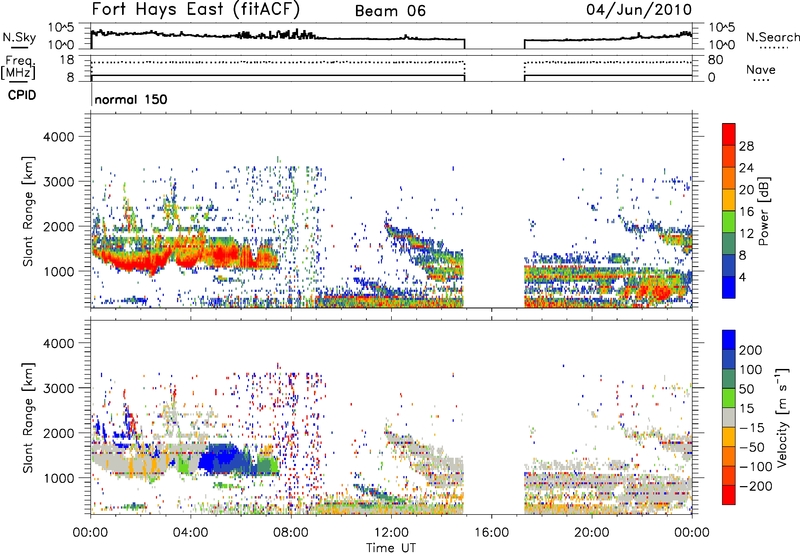Click the 'Power [dB]' colorbar label
This screenshot has height=554, width=800.
point(763,211)
